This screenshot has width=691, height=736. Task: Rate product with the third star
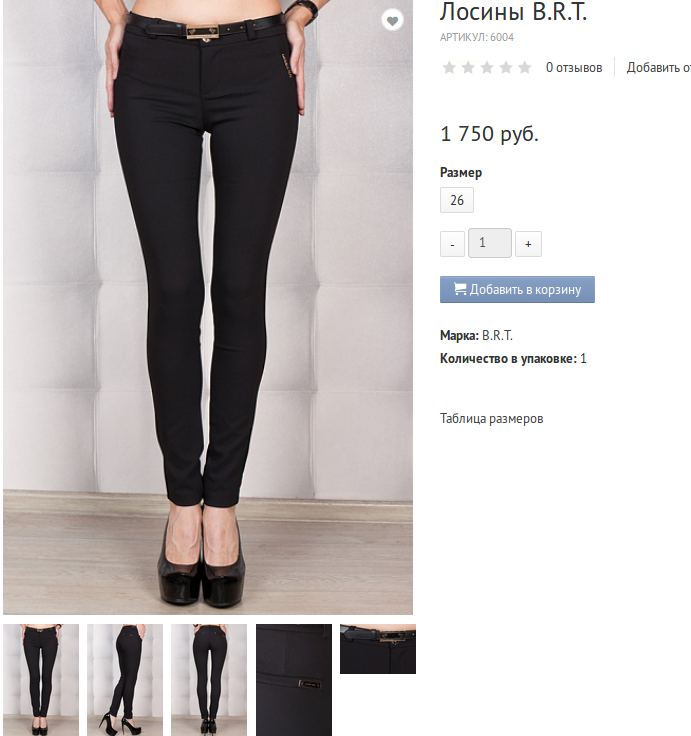pos(487,68)
